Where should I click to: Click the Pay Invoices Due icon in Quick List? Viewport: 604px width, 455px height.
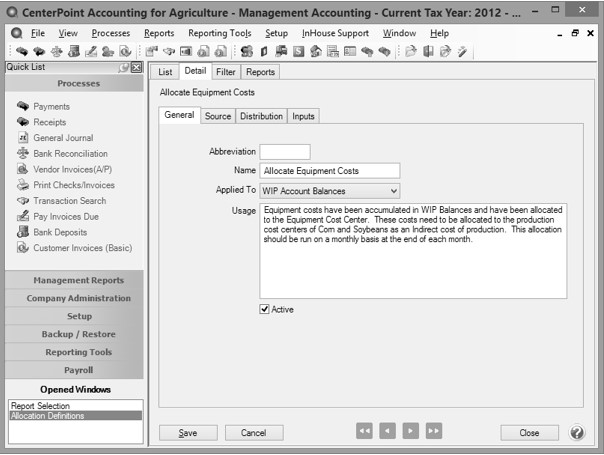tap(23, 216)
